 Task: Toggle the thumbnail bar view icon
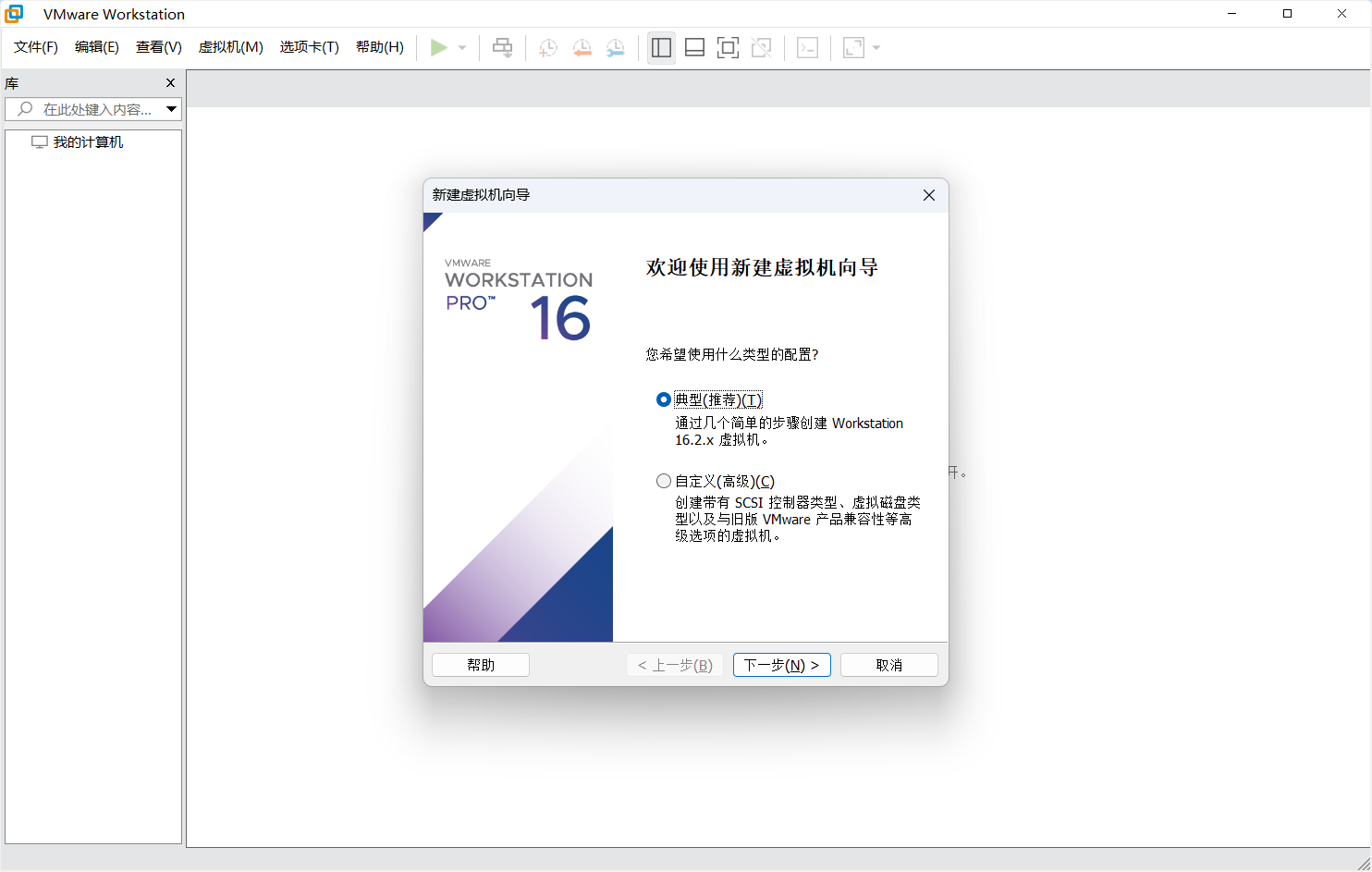(x=694, y=47)
